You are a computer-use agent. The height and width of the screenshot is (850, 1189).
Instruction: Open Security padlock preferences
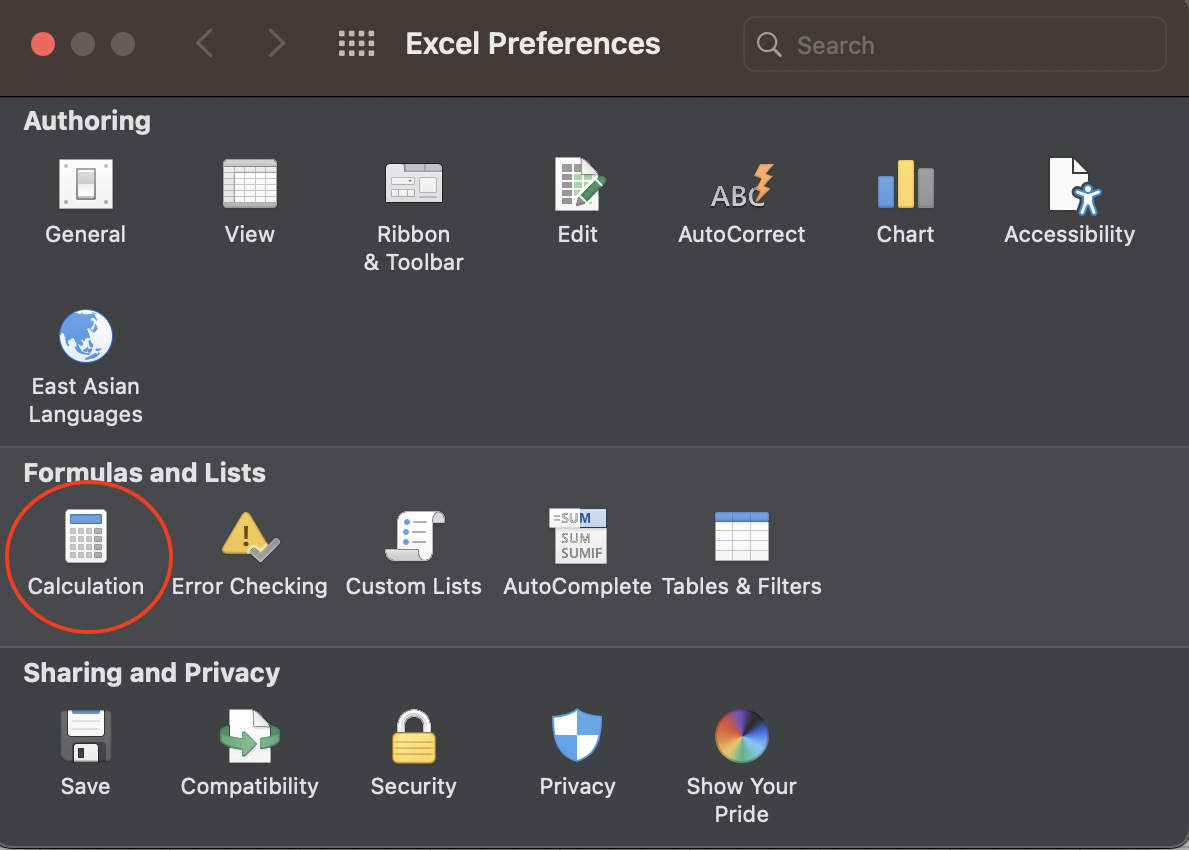click(x=413, y=737)
